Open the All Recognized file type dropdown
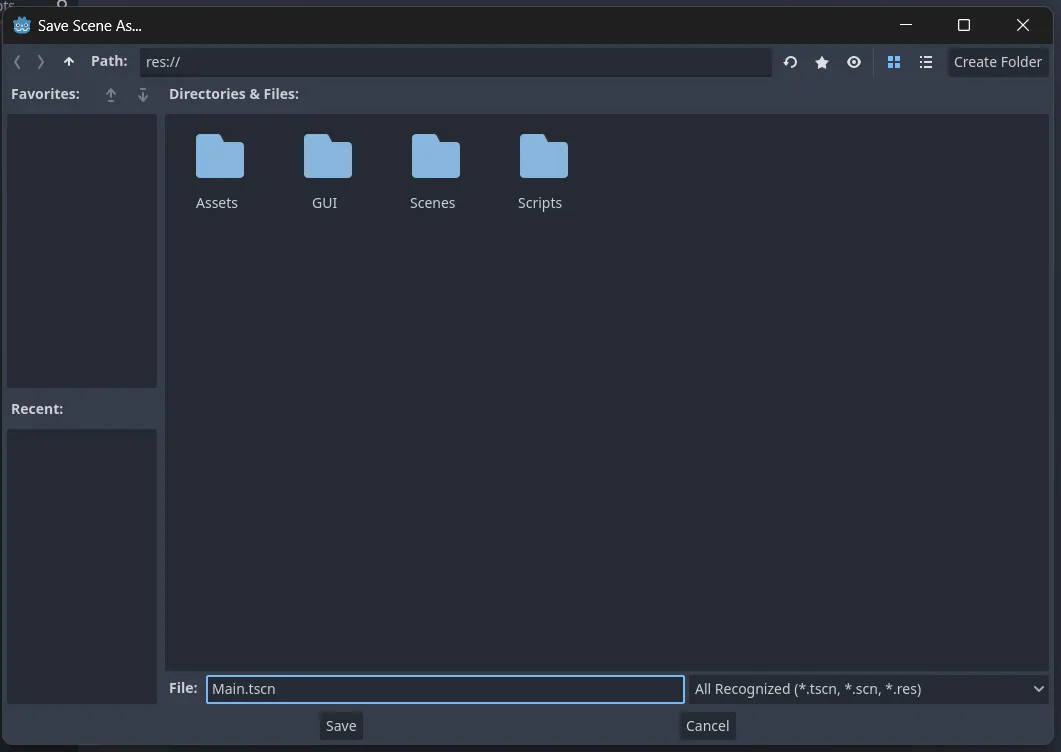 point(869,689)
